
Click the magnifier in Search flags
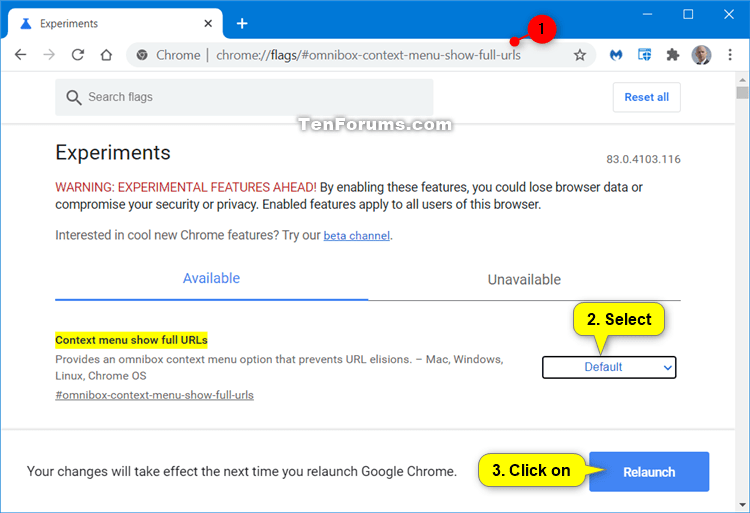[x=74, y=98]
